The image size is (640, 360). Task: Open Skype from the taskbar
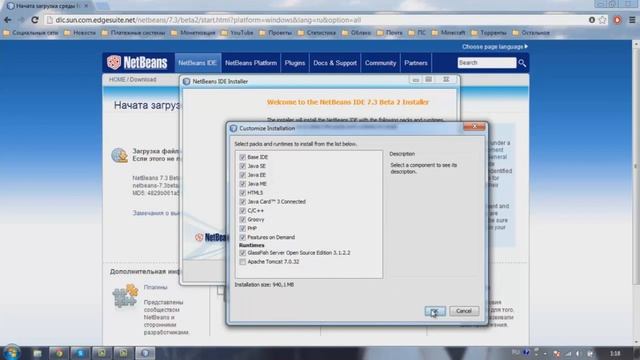(x=80, y=353)
